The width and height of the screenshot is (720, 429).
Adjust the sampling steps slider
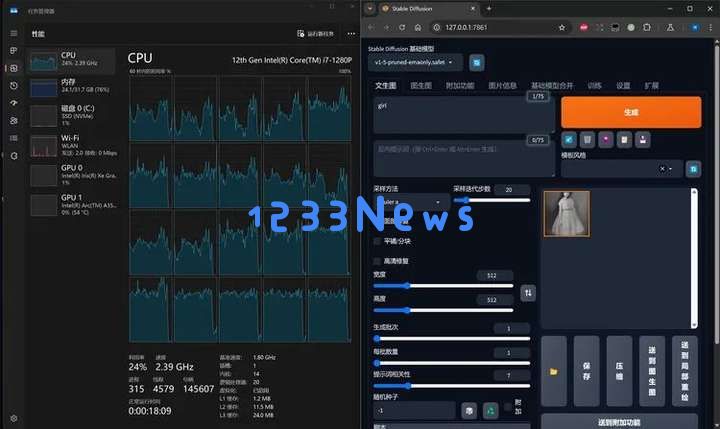tap(492, 200)
